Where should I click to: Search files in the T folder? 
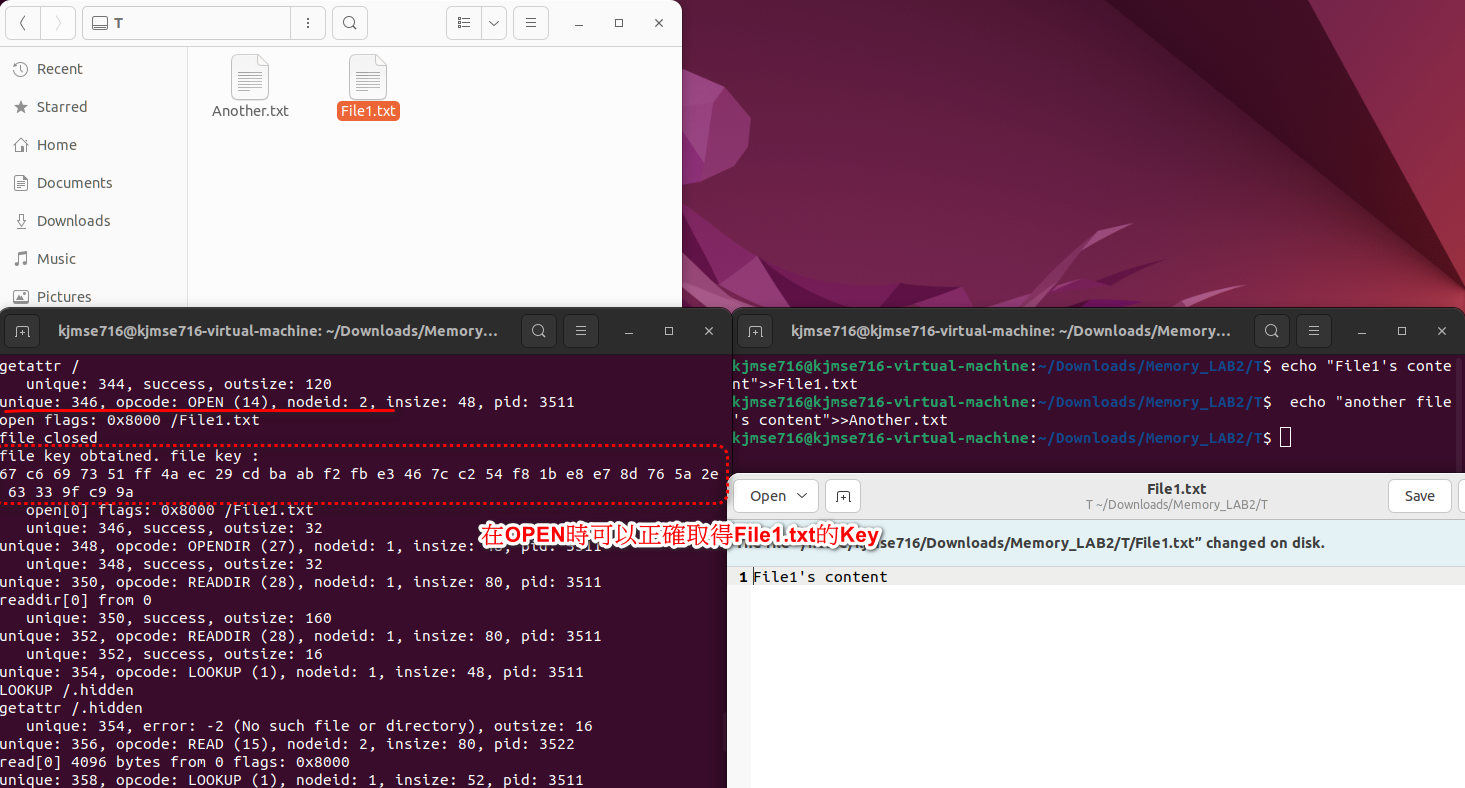tap(350, 22)
